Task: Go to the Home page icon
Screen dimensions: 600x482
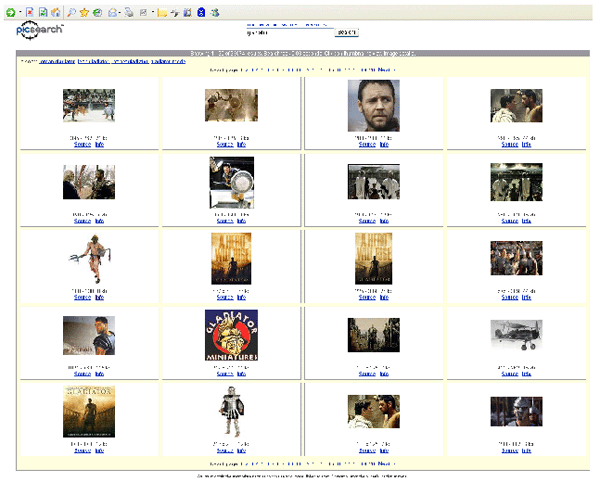Action: (55, 13)
